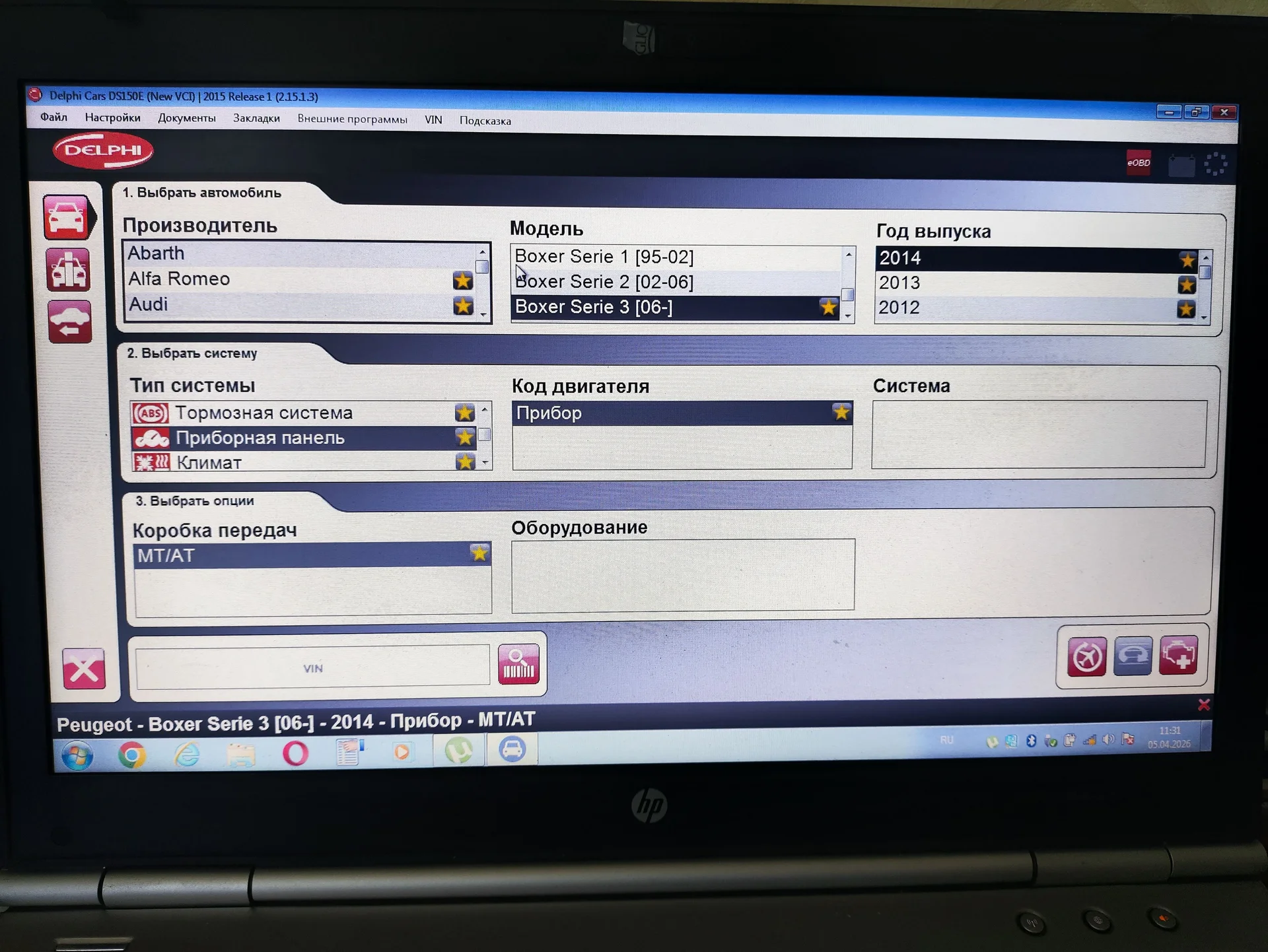Viewport: 1268px width, 952px height.
Task: Open the Настройки menu
Action: [112, 118]
